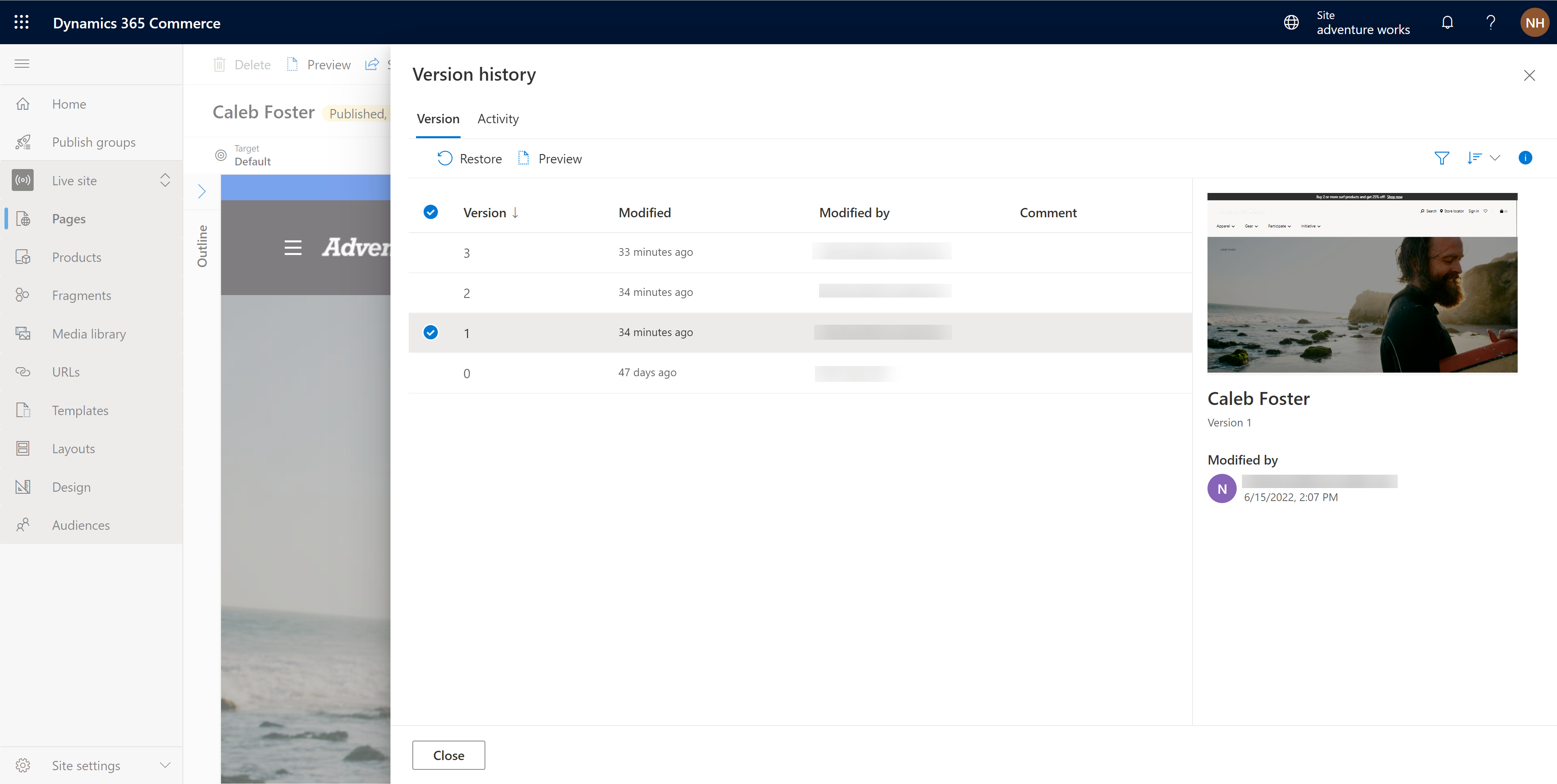The height and width of the screenshot is (784, 1557).
Task: Toggle the Live site visibility option
Action: point(163,180)
